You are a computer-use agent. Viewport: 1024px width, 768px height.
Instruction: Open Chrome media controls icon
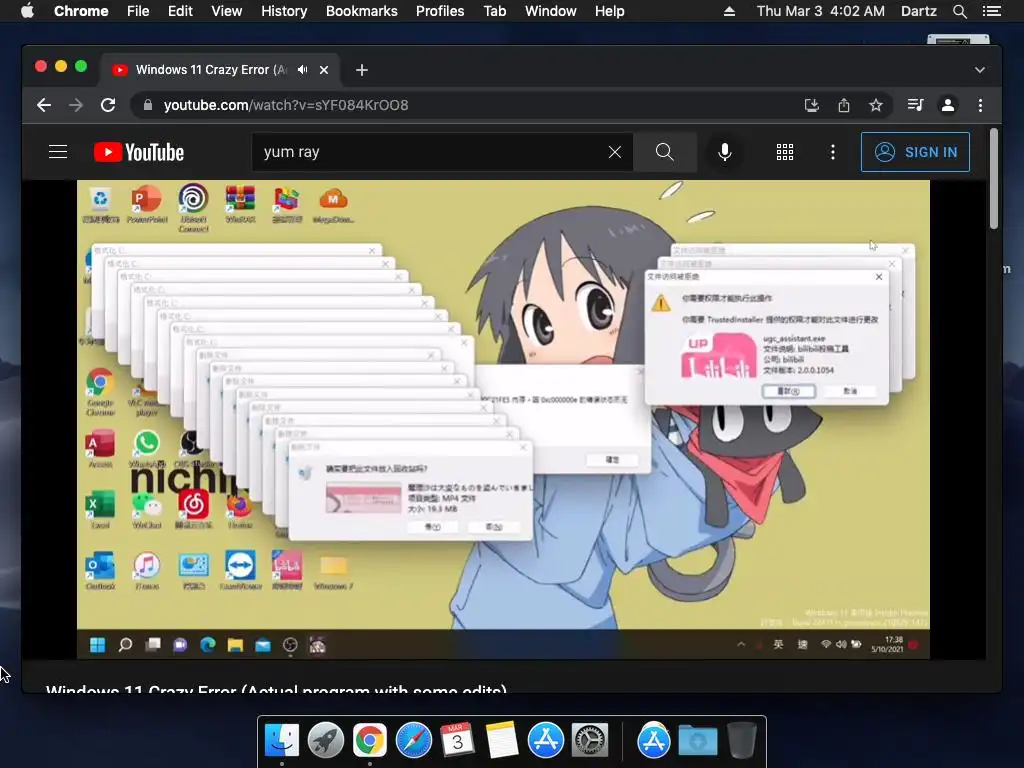[x=915, y=105]
